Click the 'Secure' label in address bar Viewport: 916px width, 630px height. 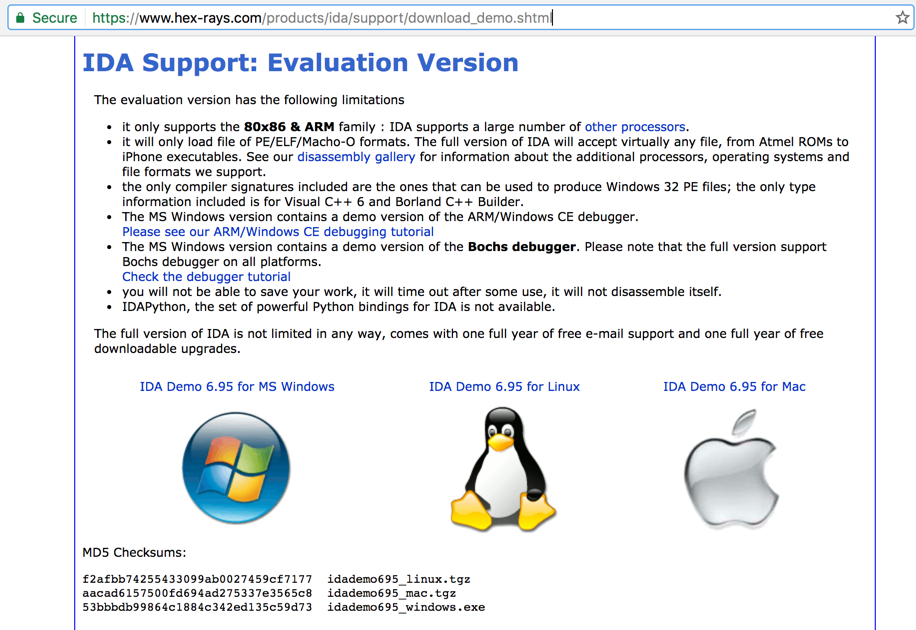(54, 18)
